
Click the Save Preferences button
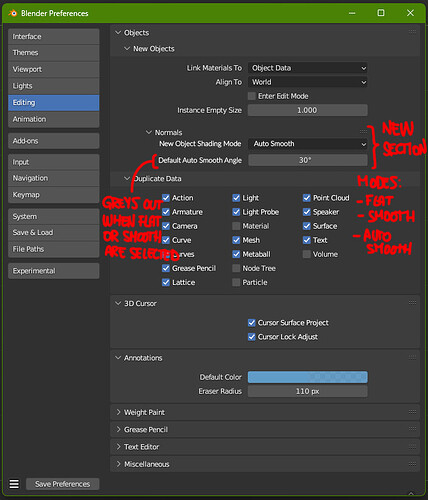pos(63,484)
